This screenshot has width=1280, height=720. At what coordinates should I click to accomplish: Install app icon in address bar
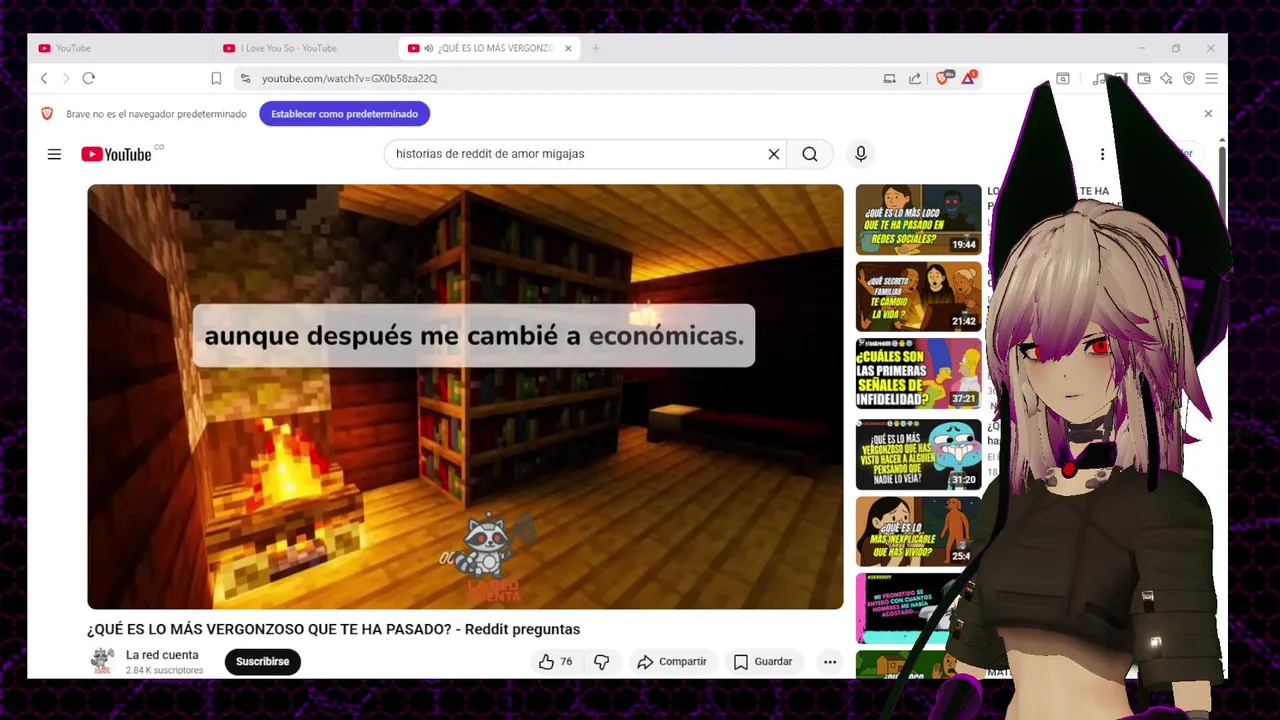point(889,78)
